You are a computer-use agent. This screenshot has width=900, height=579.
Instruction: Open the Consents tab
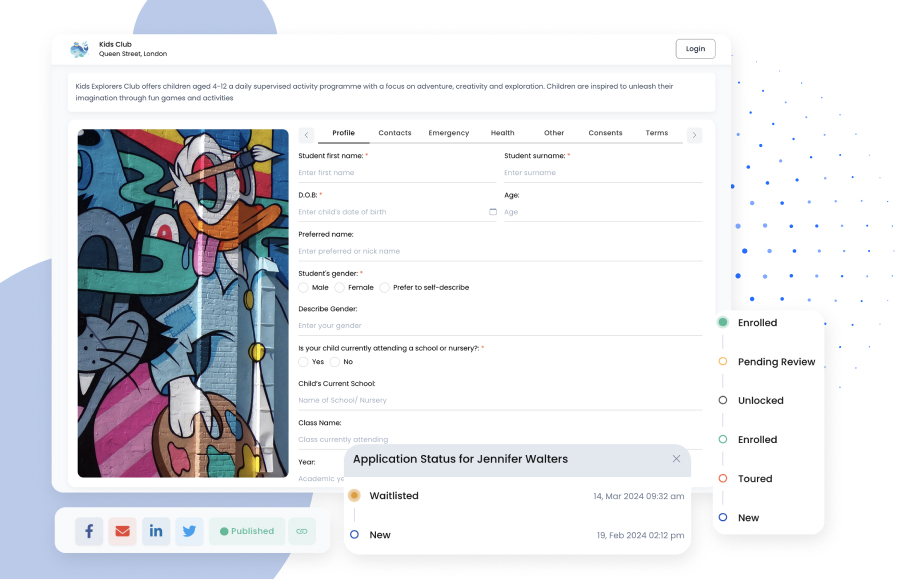(x=605, y=133)
